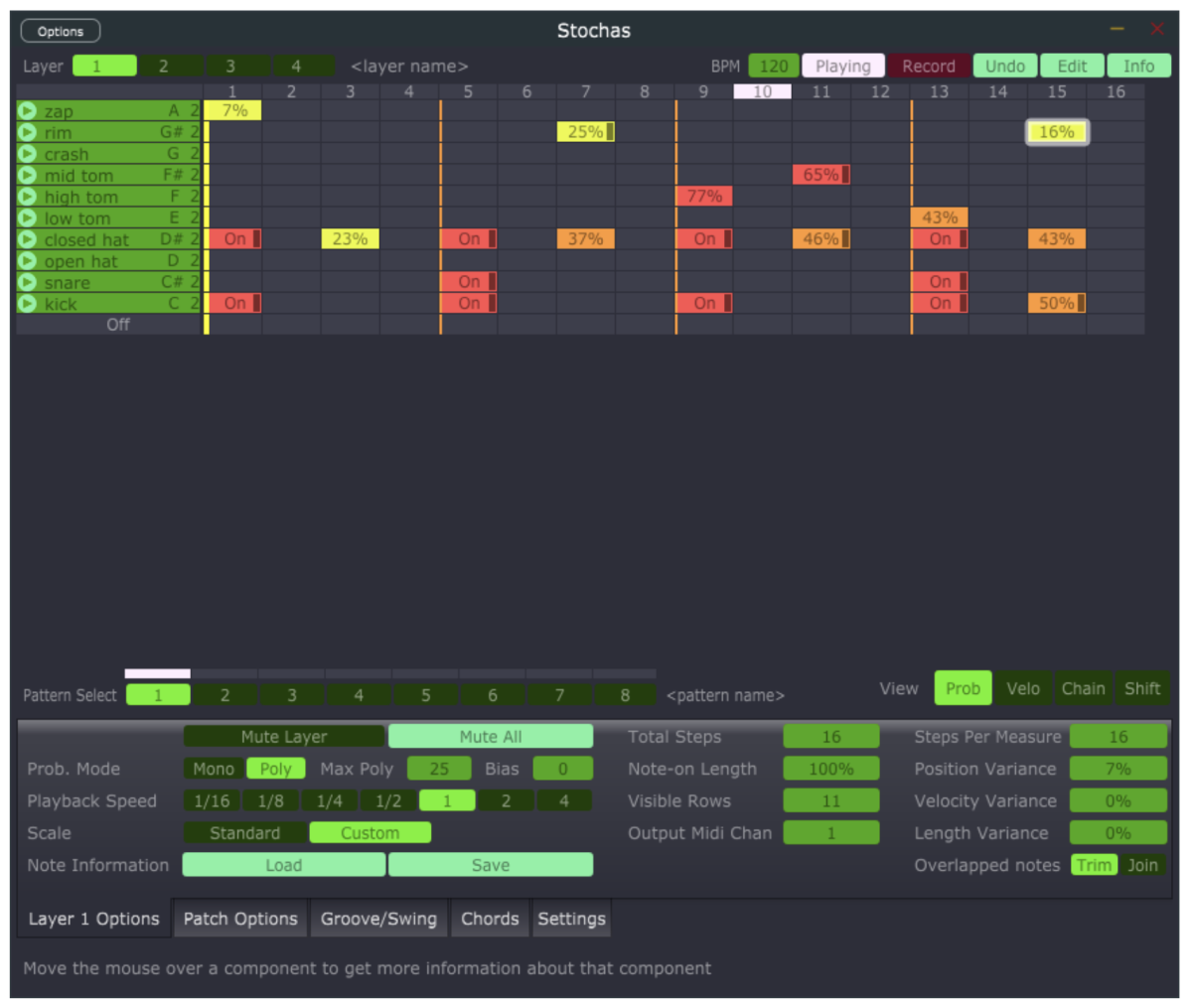Audition the kick row play icon

[x=27, y=304]
